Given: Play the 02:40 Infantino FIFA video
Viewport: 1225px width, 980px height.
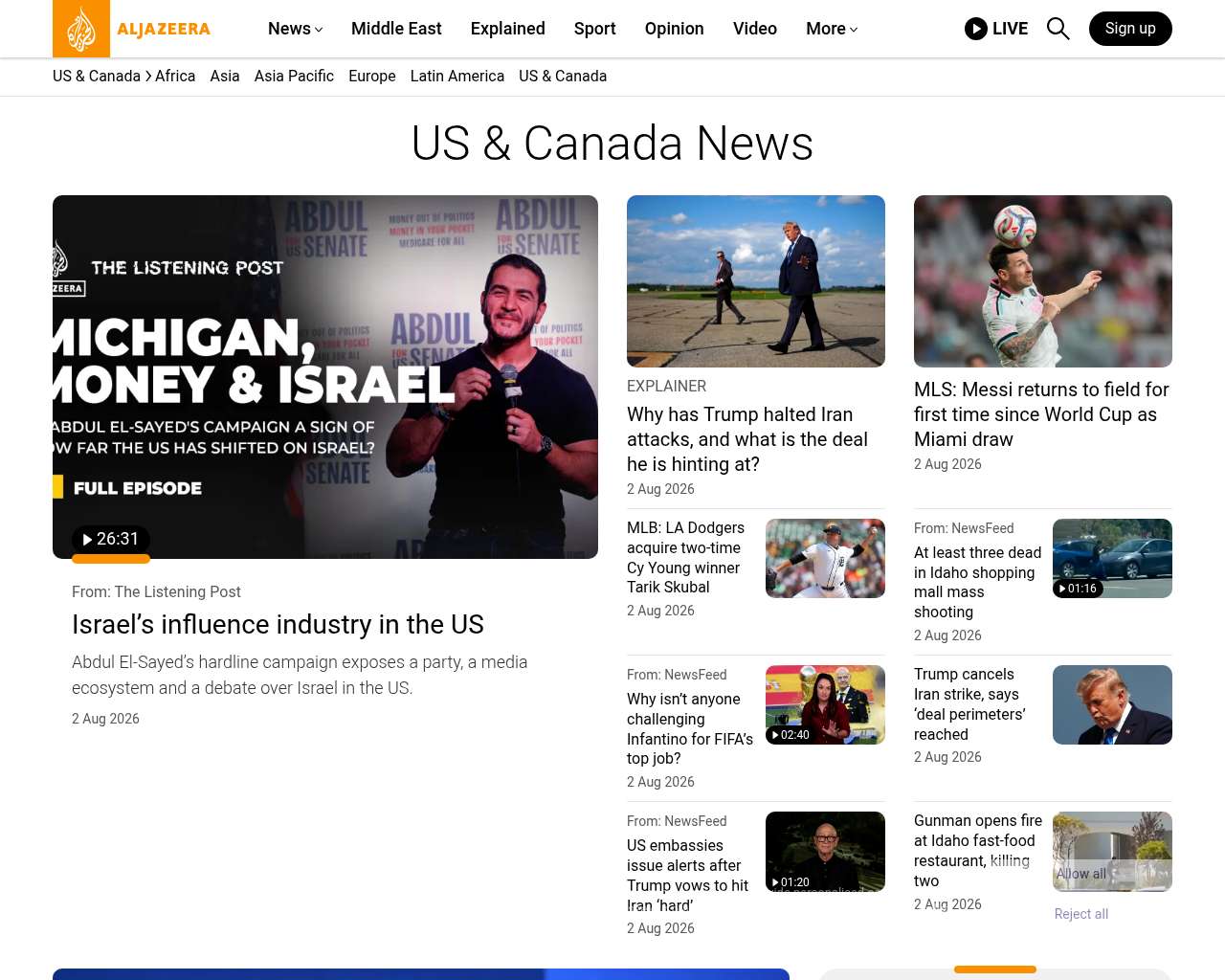Looking at the screenshot, I should point(791,735).
